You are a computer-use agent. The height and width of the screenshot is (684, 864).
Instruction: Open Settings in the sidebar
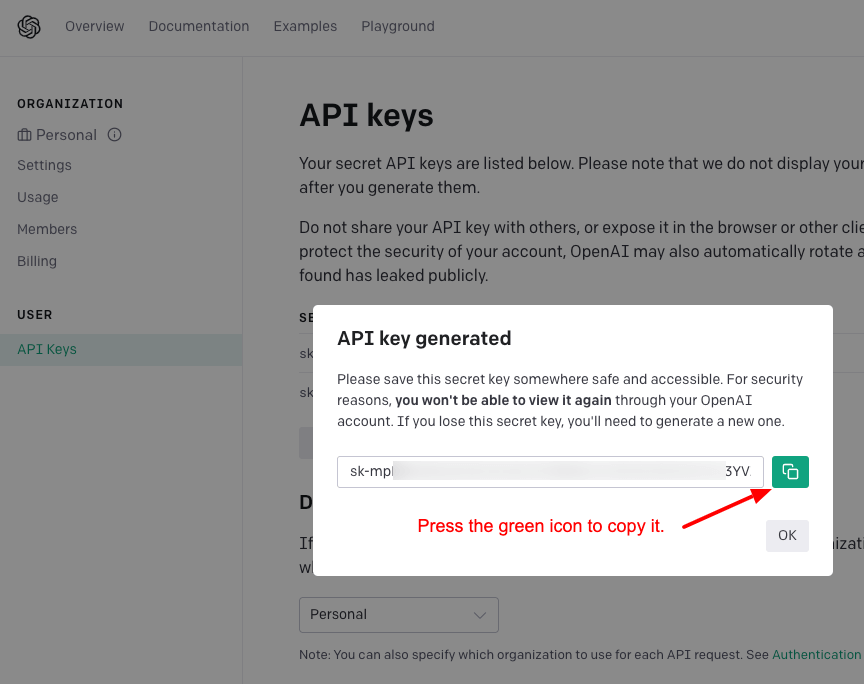(44, 165)
